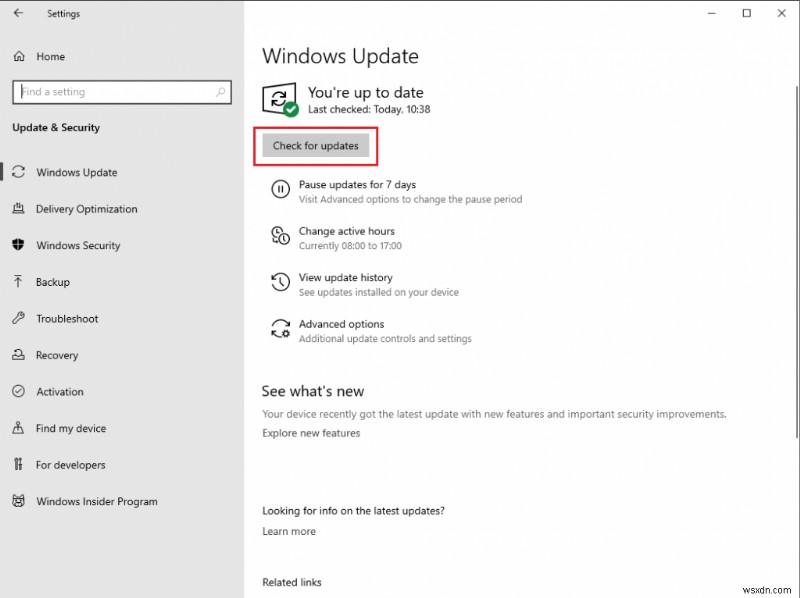Screen dimensions: 800x598
Task: Open Advanced options
Action: [x=341, y=324]
